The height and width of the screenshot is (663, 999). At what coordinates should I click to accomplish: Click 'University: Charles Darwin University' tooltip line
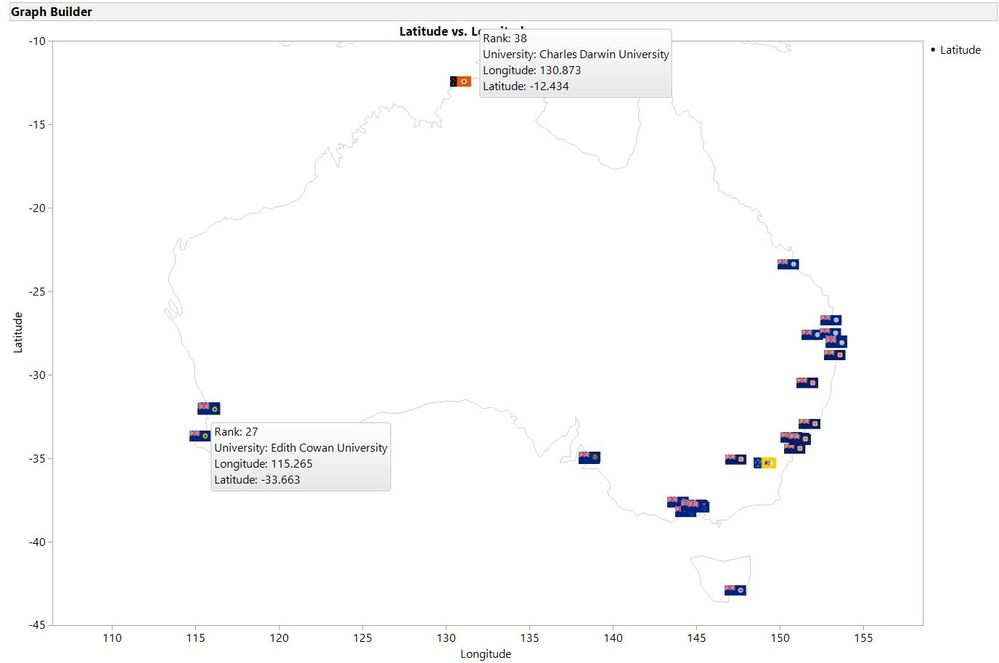click(x=576, y=54)
